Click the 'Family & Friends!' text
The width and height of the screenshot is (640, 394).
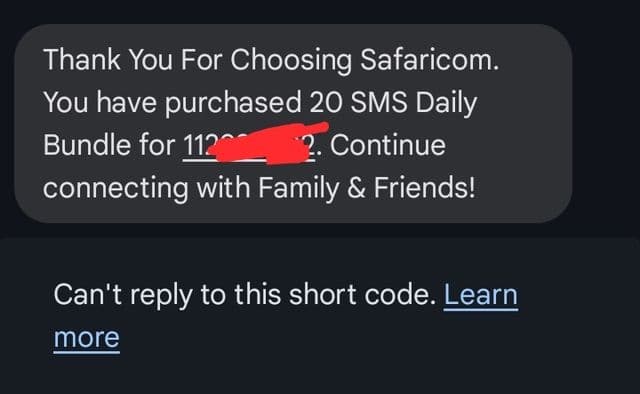click(x=367, y=187)
